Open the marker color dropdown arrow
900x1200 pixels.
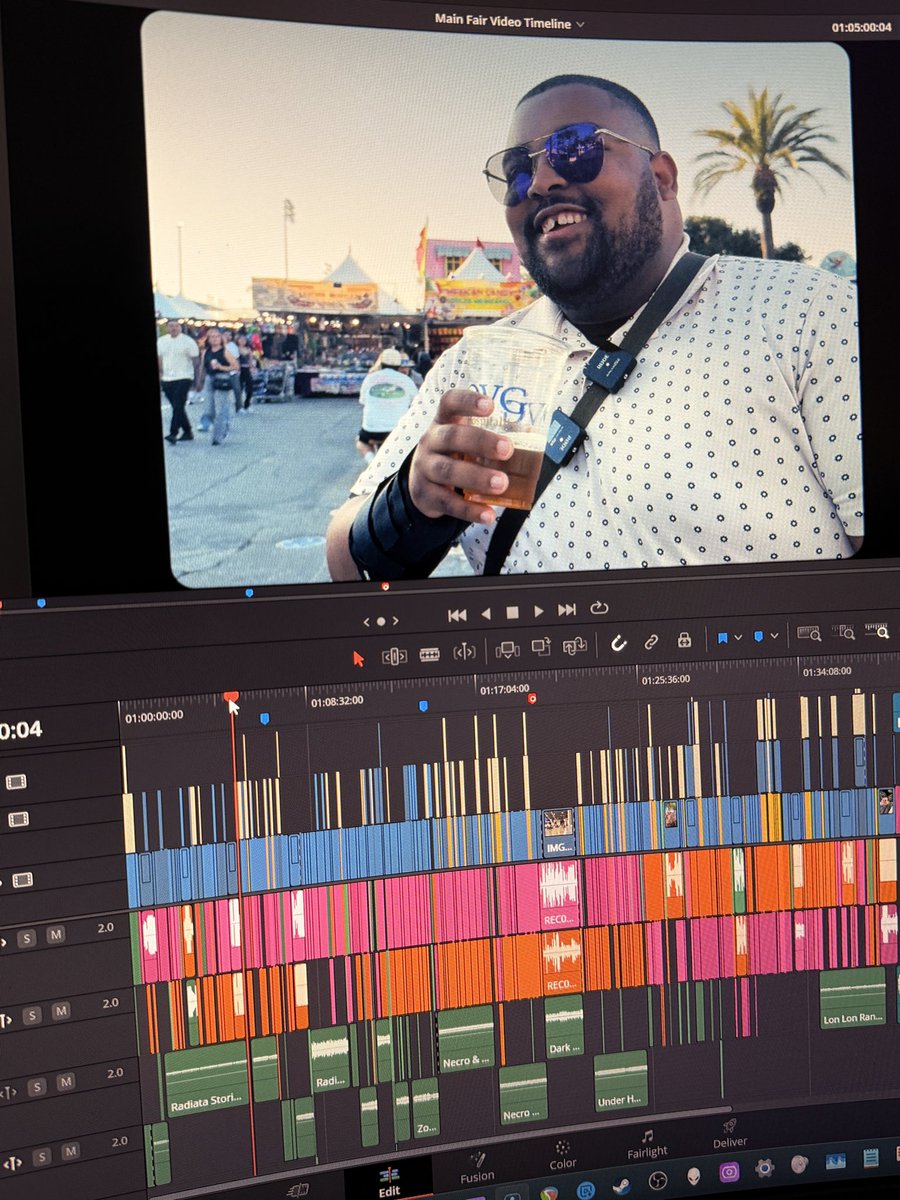[x=773, y=635]
